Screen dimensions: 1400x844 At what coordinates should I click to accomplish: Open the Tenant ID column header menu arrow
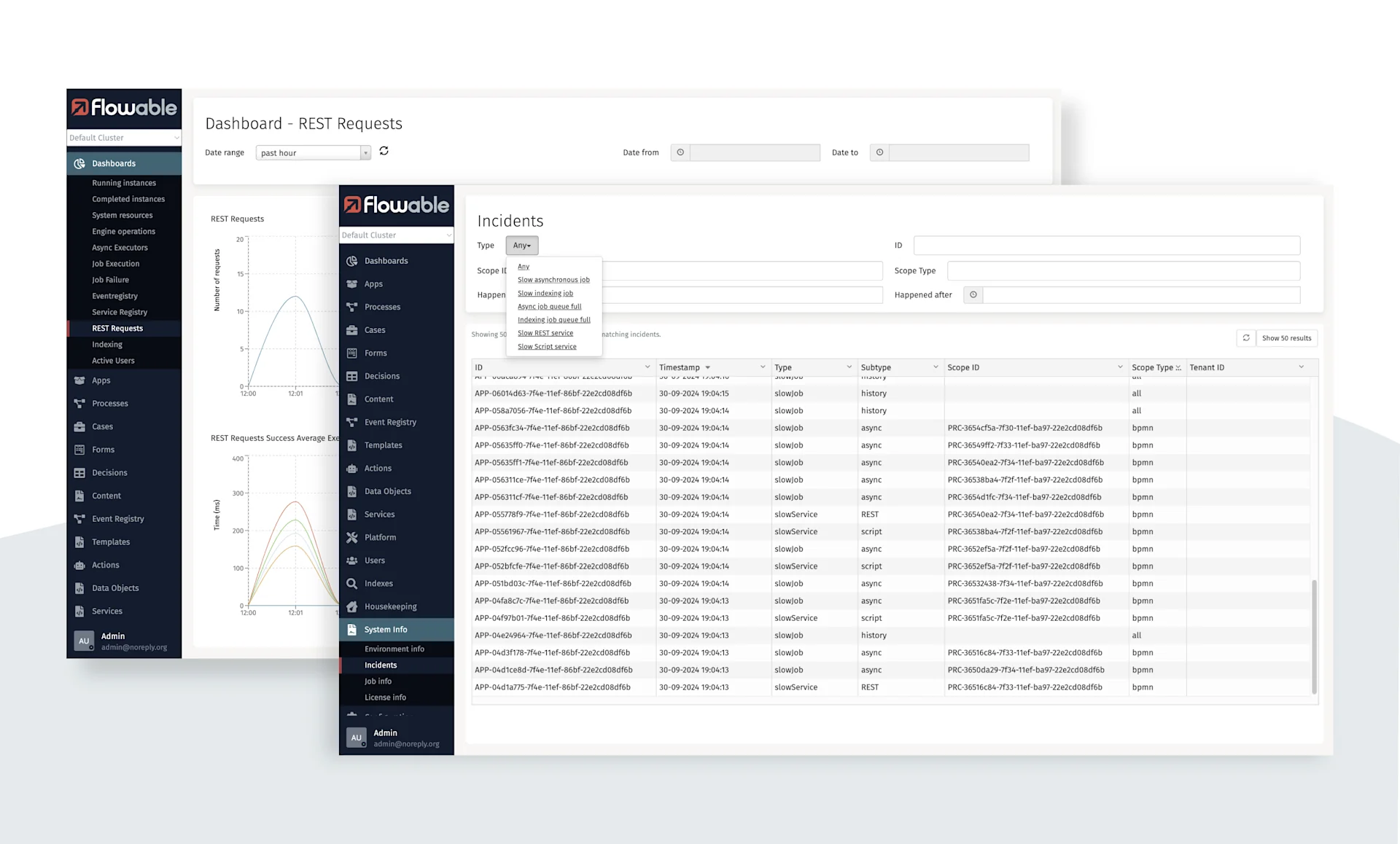(x=1301, y=367)
